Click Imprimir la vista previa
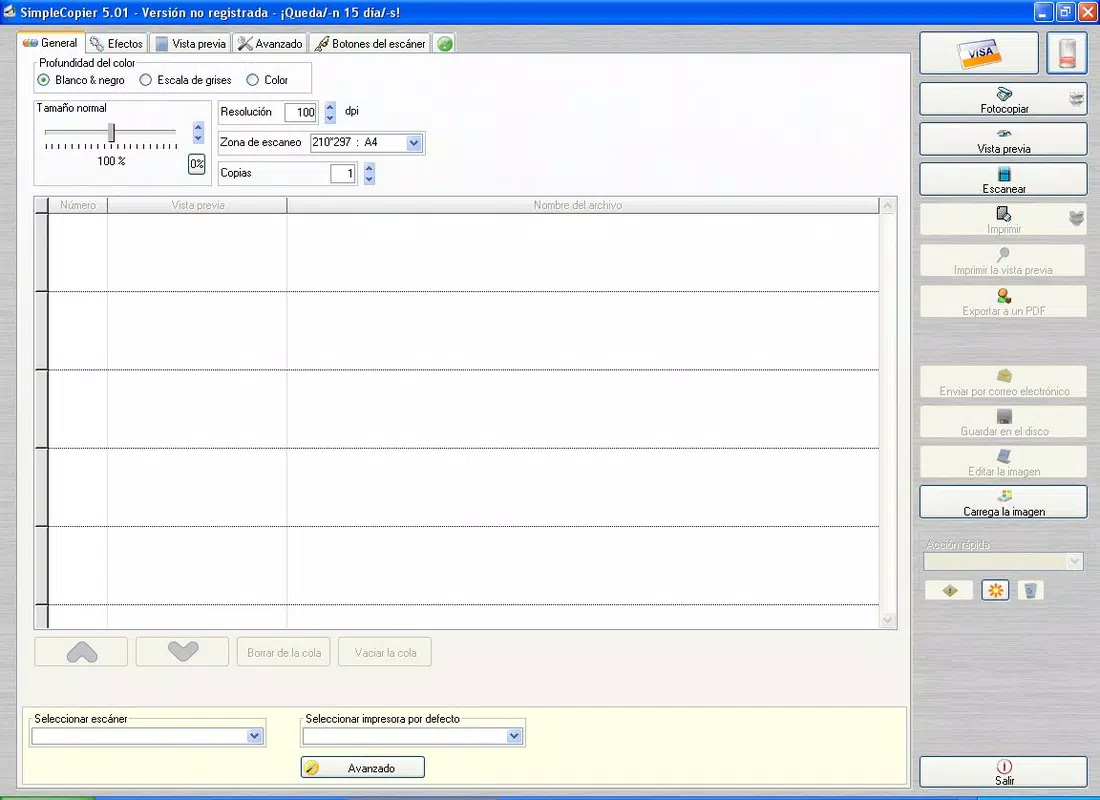Image resolution: width=1100 pixels, height=800 pixels. (1003, 261)
